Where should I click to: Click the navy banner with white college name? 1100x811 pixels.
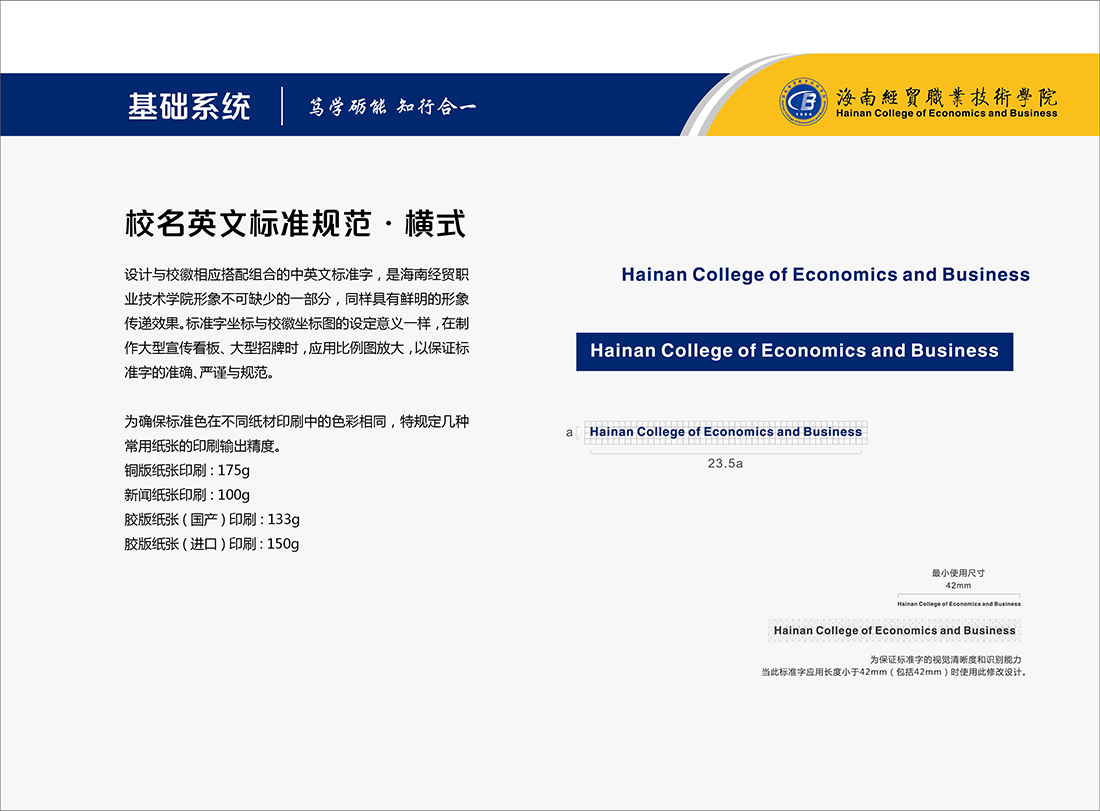tap(794, 351)
